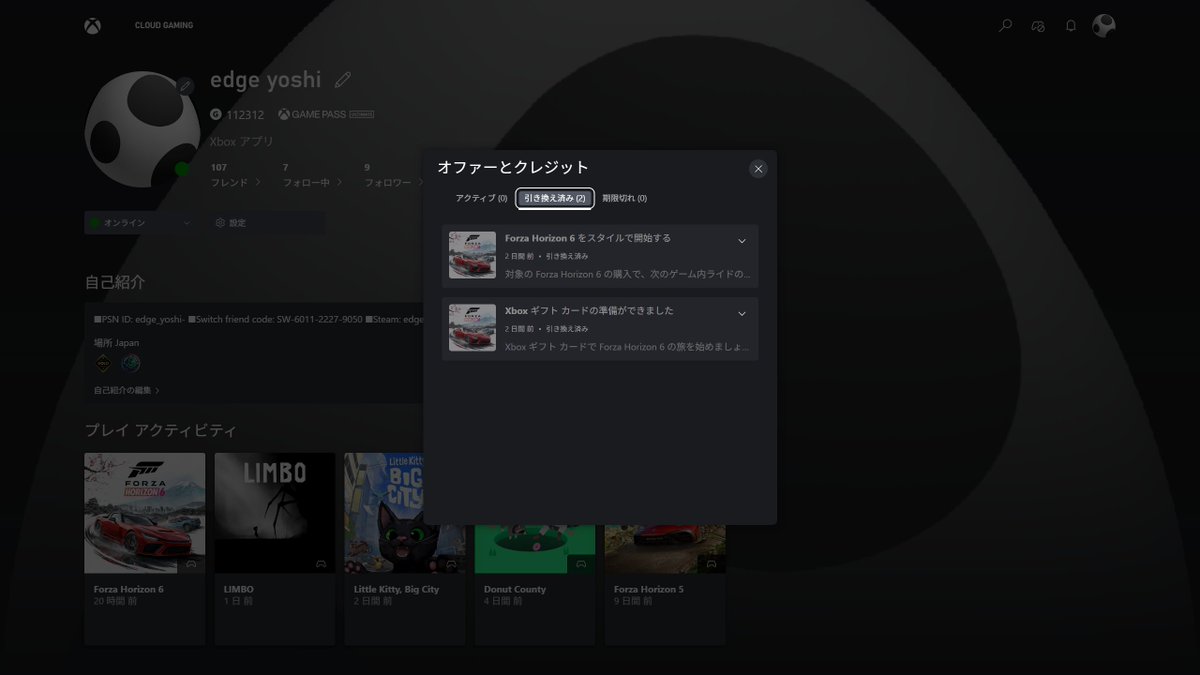The image size is (1200, 675).
Task: Click the controller status icon in header
Action: (1038, 26)
